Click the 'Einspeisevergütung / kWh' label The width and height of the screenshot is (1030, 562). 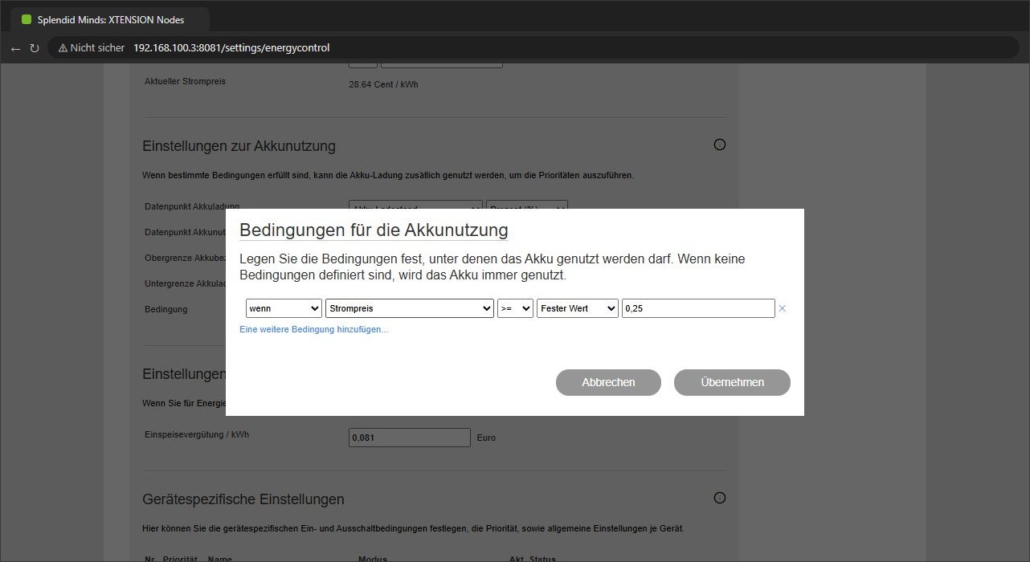[196, 435]
